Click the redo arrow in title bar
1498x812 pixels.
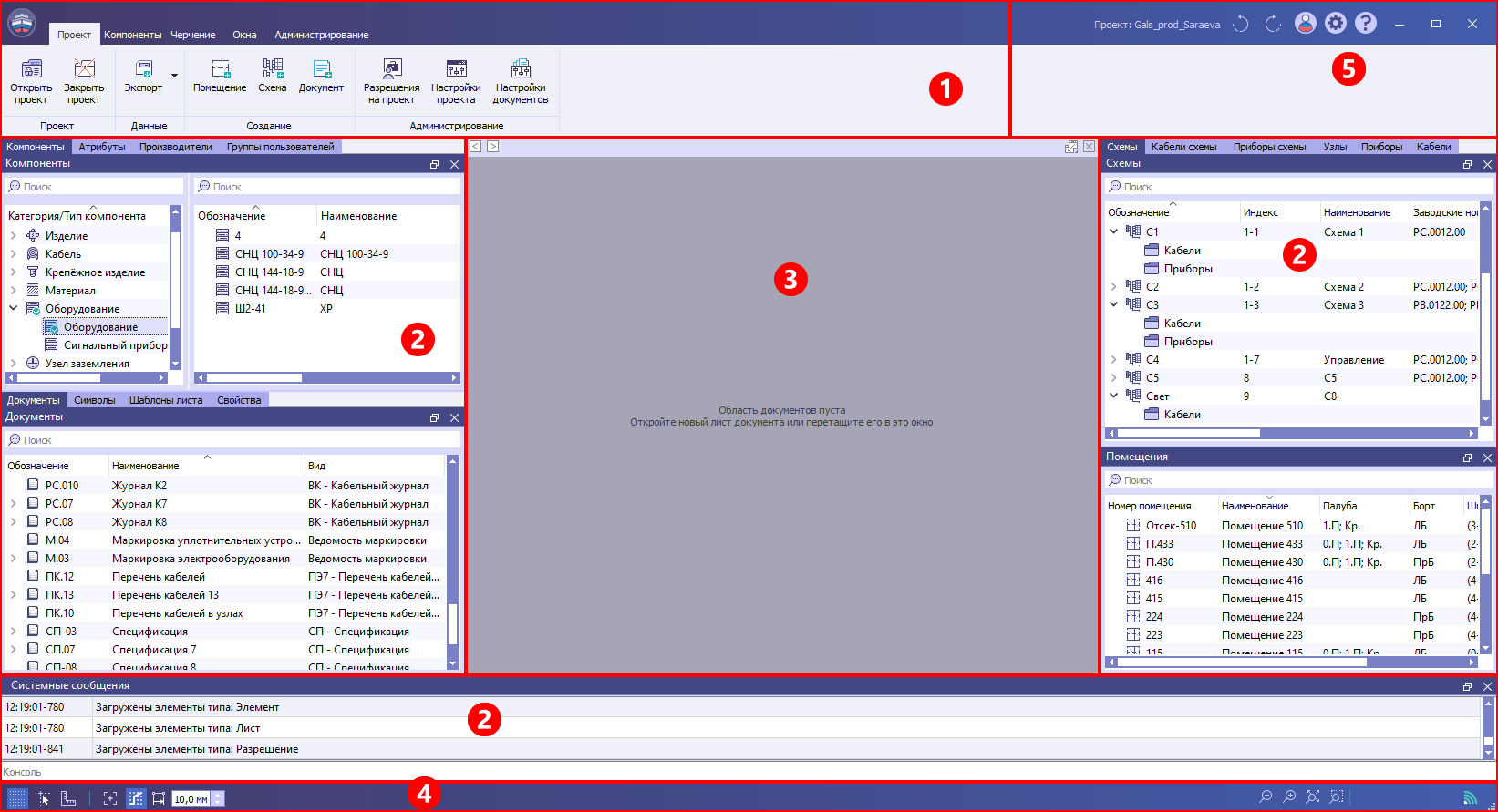coord(1273,24)
